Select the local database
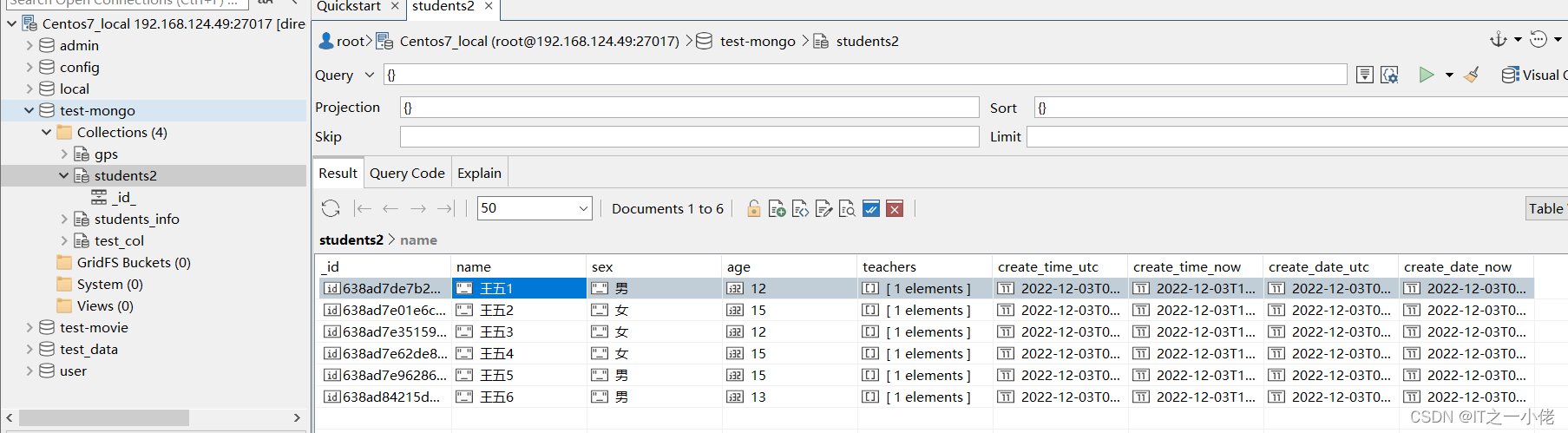1568x433 pixels. pos(74,89)
